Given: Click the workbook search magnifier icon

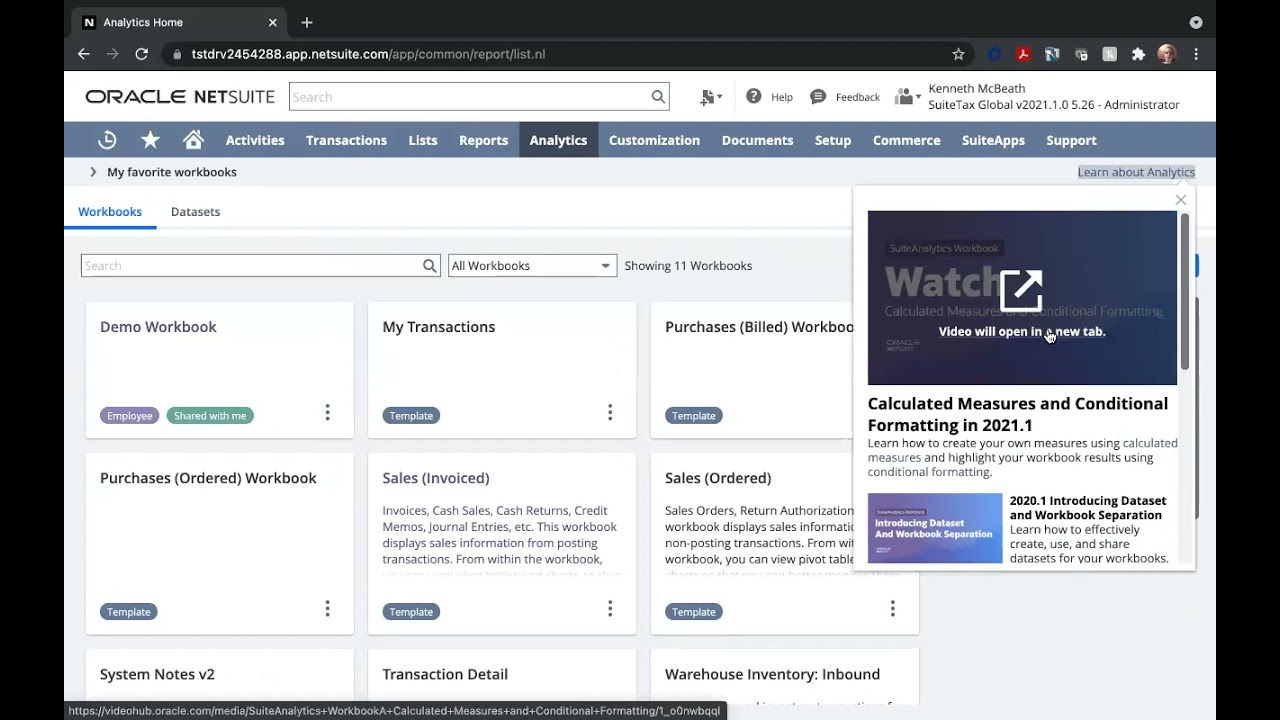Looking at the screenshot, I should click(x=430, y=265).
